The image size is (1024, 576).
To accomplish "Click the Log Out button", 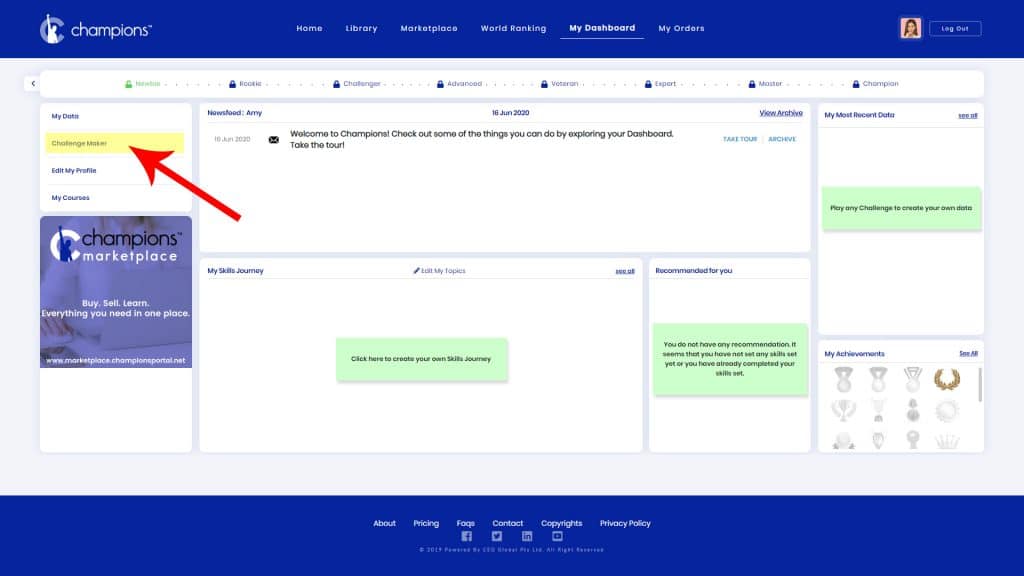I will pyautogui.click(x=955, y=28).
